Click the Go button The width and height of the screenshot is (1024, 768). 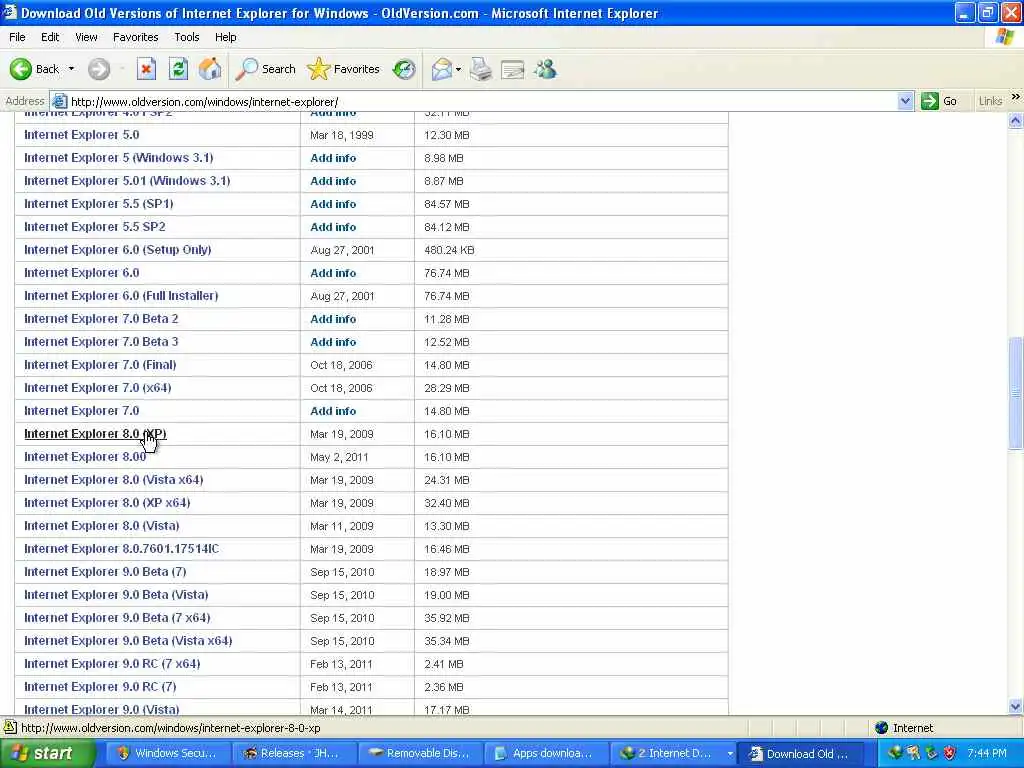[939, 101]
